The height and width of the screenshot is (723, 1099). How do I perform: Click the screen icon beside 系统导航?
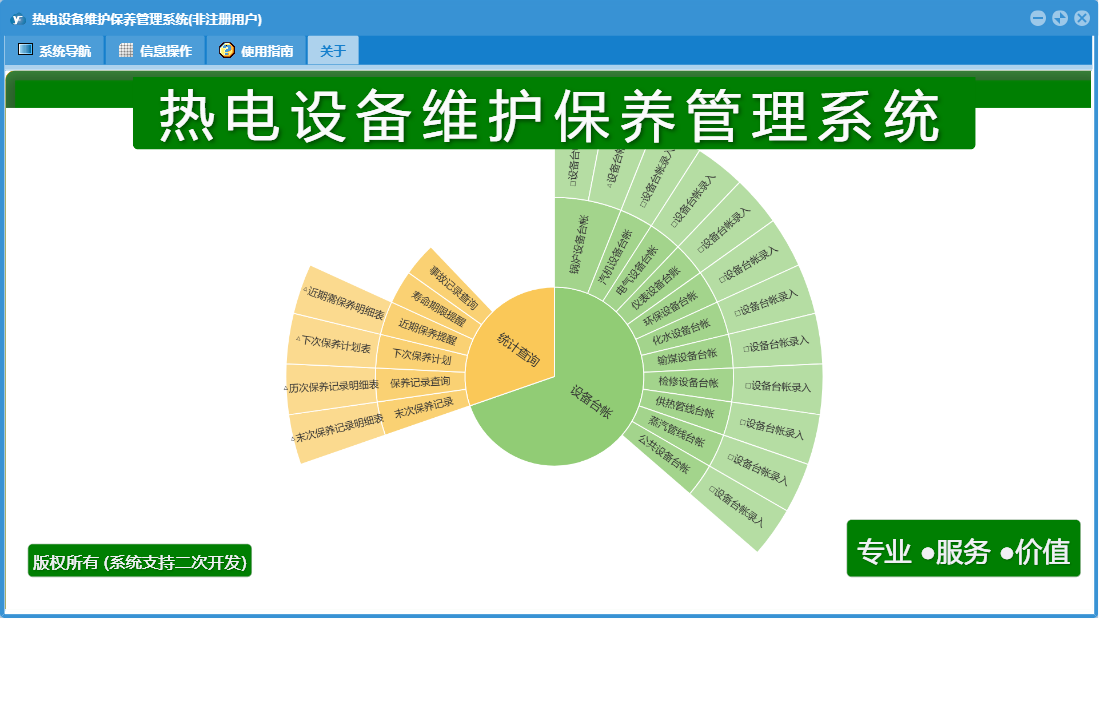[x=25, y=50]
